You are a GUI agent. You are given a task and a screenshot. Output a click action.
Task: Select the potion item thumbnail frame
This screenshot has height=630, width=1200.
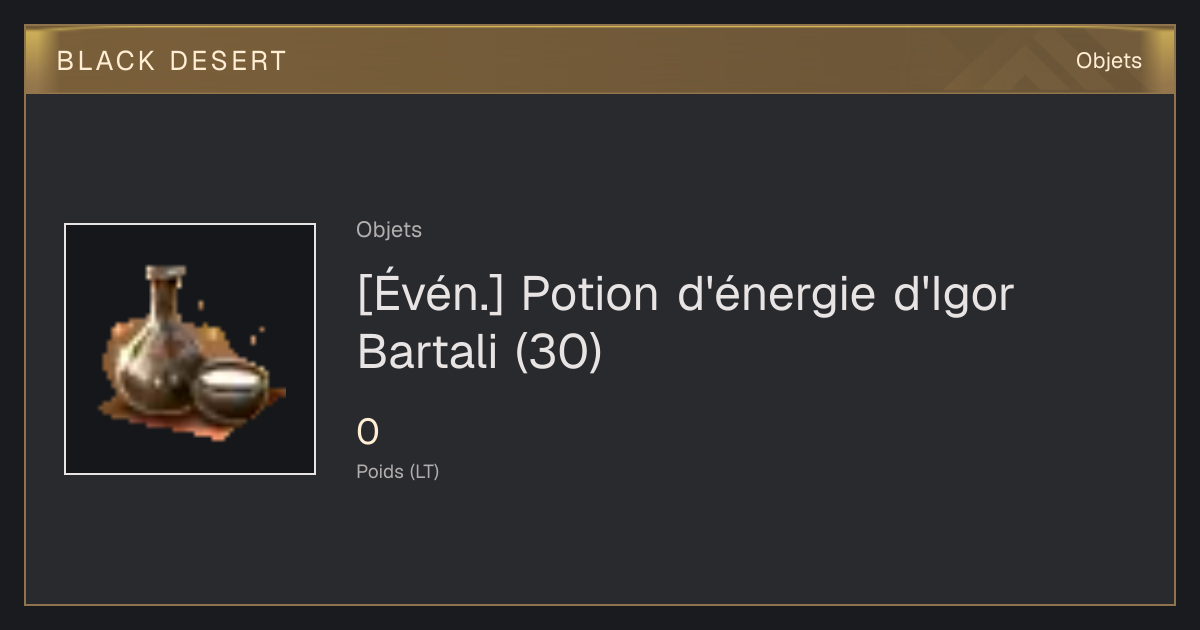190,349
